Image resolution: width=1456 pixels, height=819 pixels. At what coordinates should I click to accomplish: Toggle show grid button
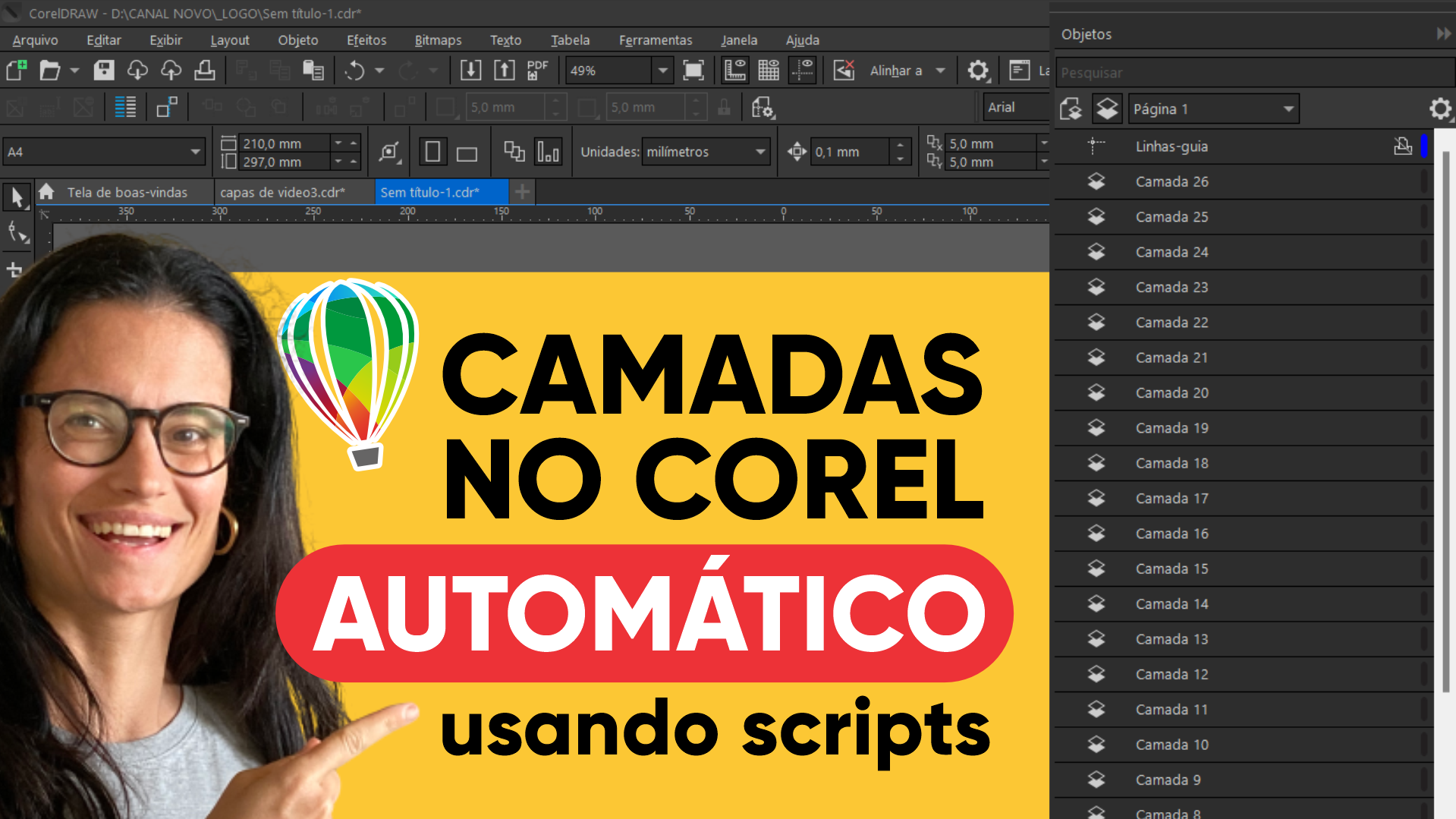click(769, 71)
